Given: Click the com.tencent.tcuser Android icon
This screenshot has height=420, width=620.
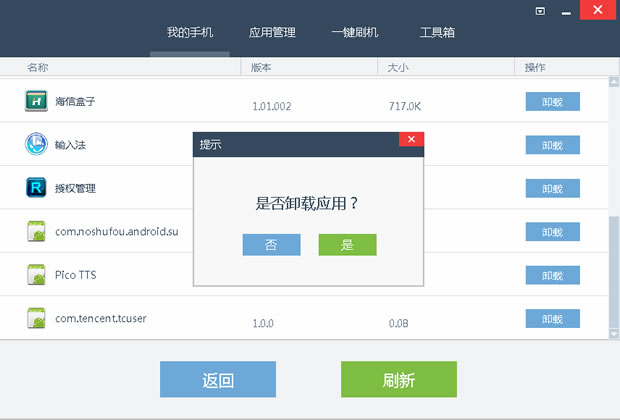Looking at the screenshot, I should pyautogui.click(x=36, y=318).
